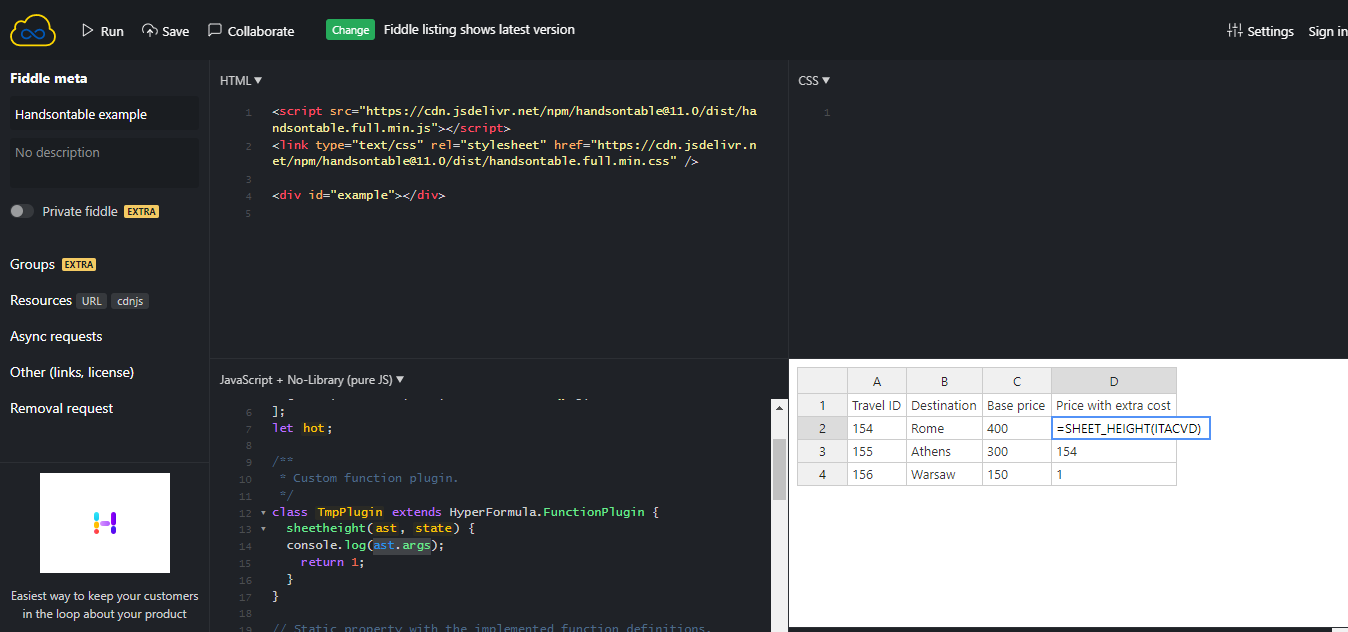The width and height of the screenshot is (1348, 632).
Task: Click the ad text about customers
Action: pyautogui.click(x=105, y=605)
